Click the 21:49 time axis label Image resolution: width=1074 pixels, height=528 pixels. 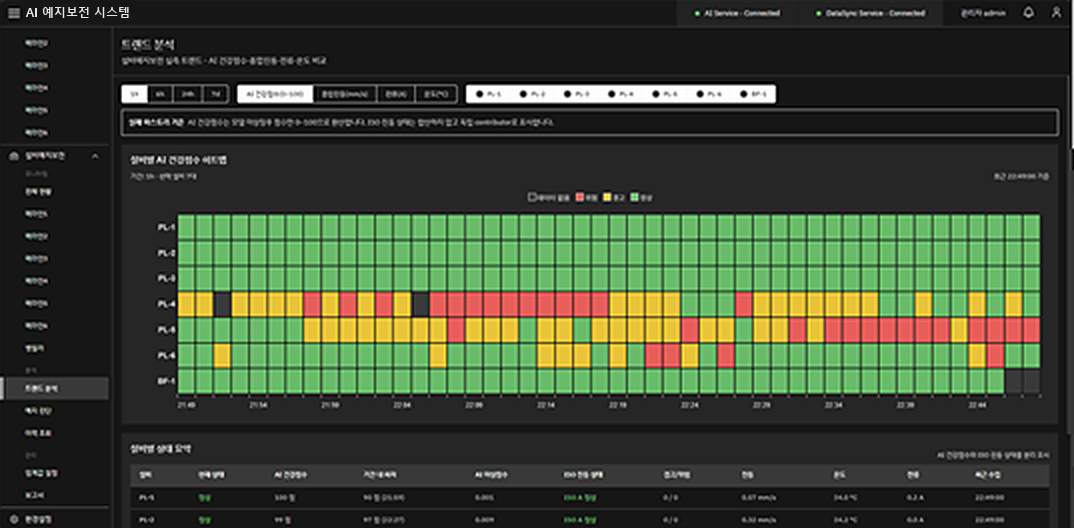pyautogui.click(x=186, y=405)
